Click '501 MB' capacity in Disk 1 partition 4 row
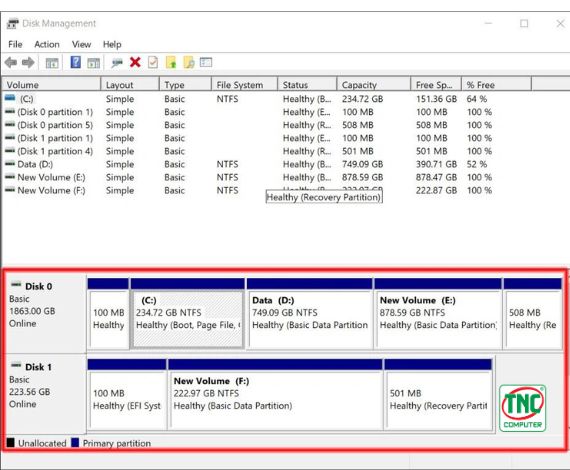The image size is (570, 470). [x=358, y=151]
